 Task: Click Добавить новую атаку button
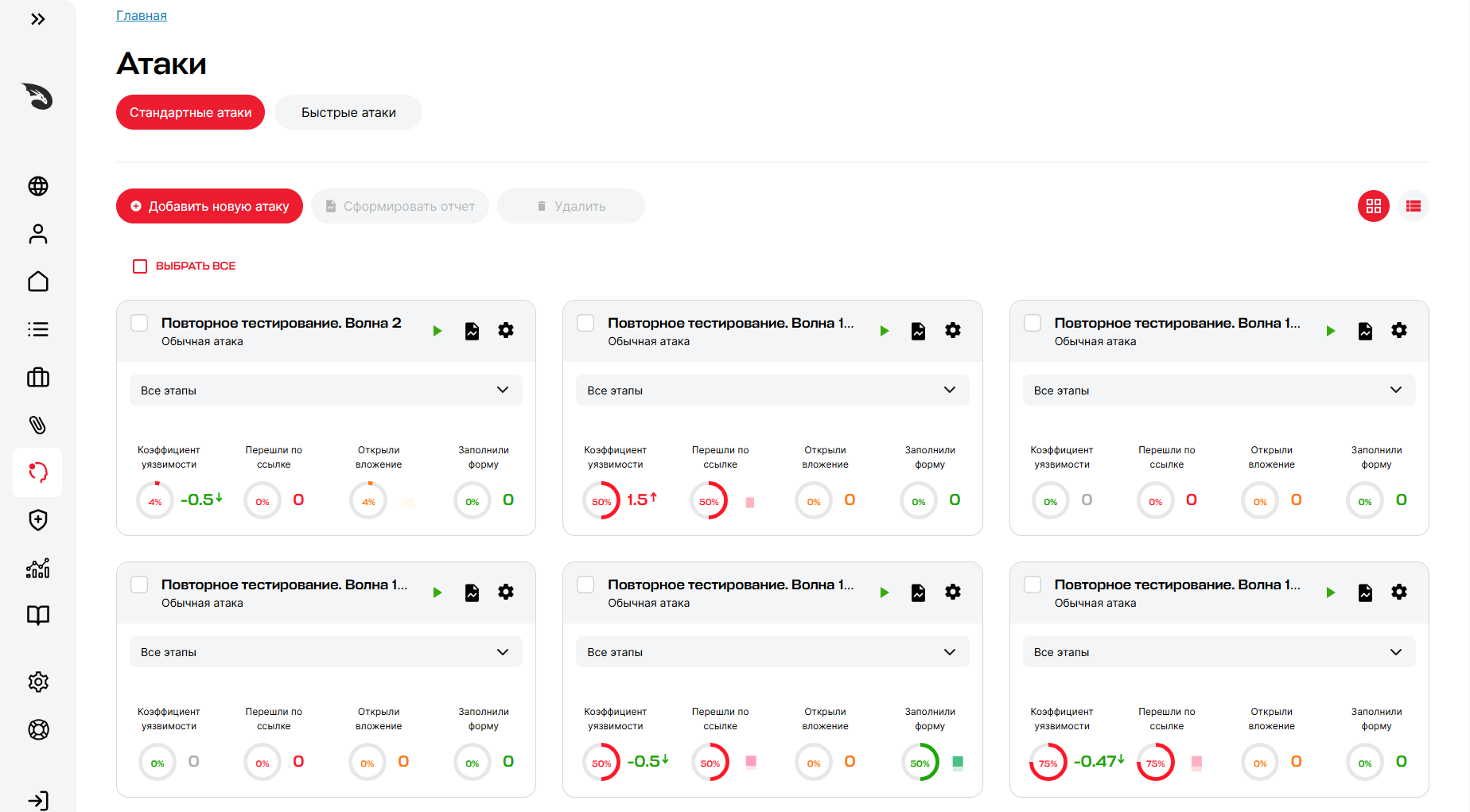coord(210,206)
